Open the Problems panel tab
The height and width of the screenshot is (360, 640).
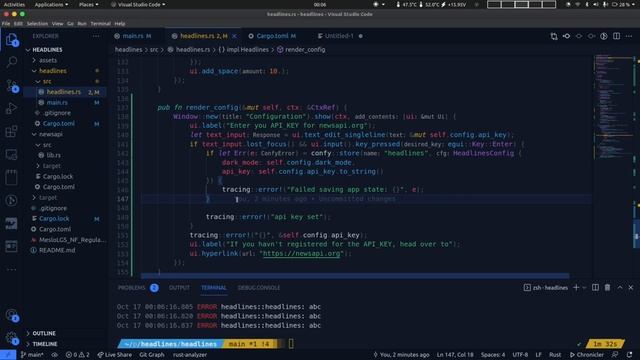tap(131, 288)
